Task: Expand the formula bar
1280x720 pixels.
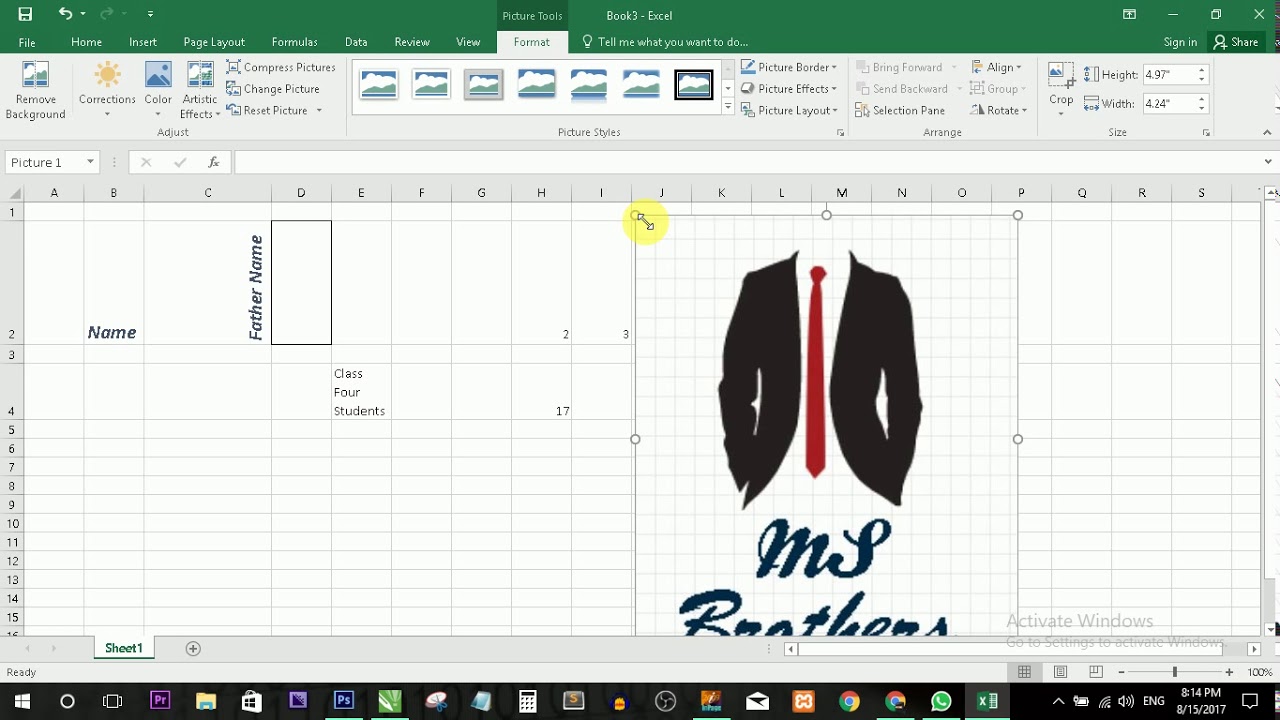Action: [1268, 162]
